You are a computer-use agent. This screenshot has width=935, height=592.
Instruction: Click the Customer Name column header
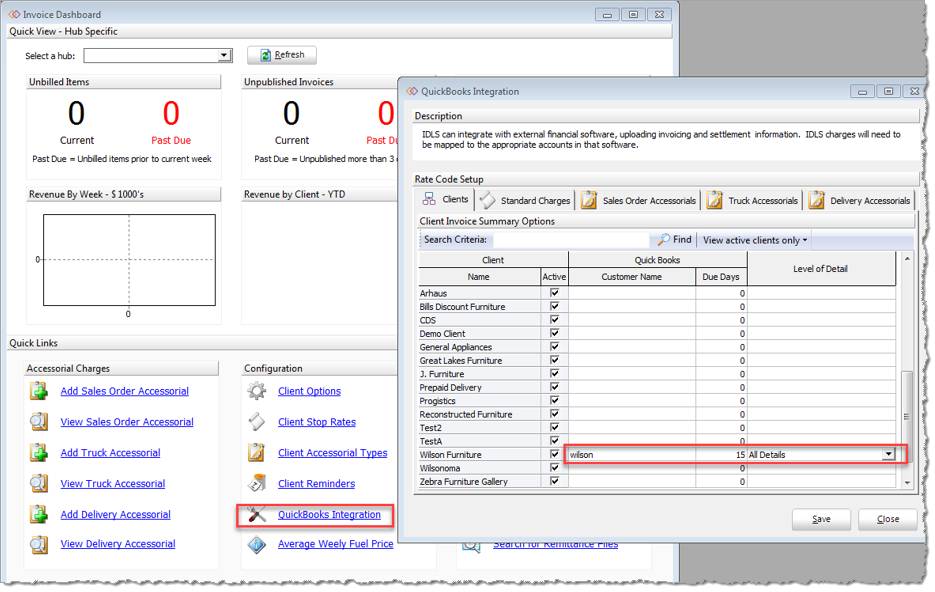click(631, 277)
